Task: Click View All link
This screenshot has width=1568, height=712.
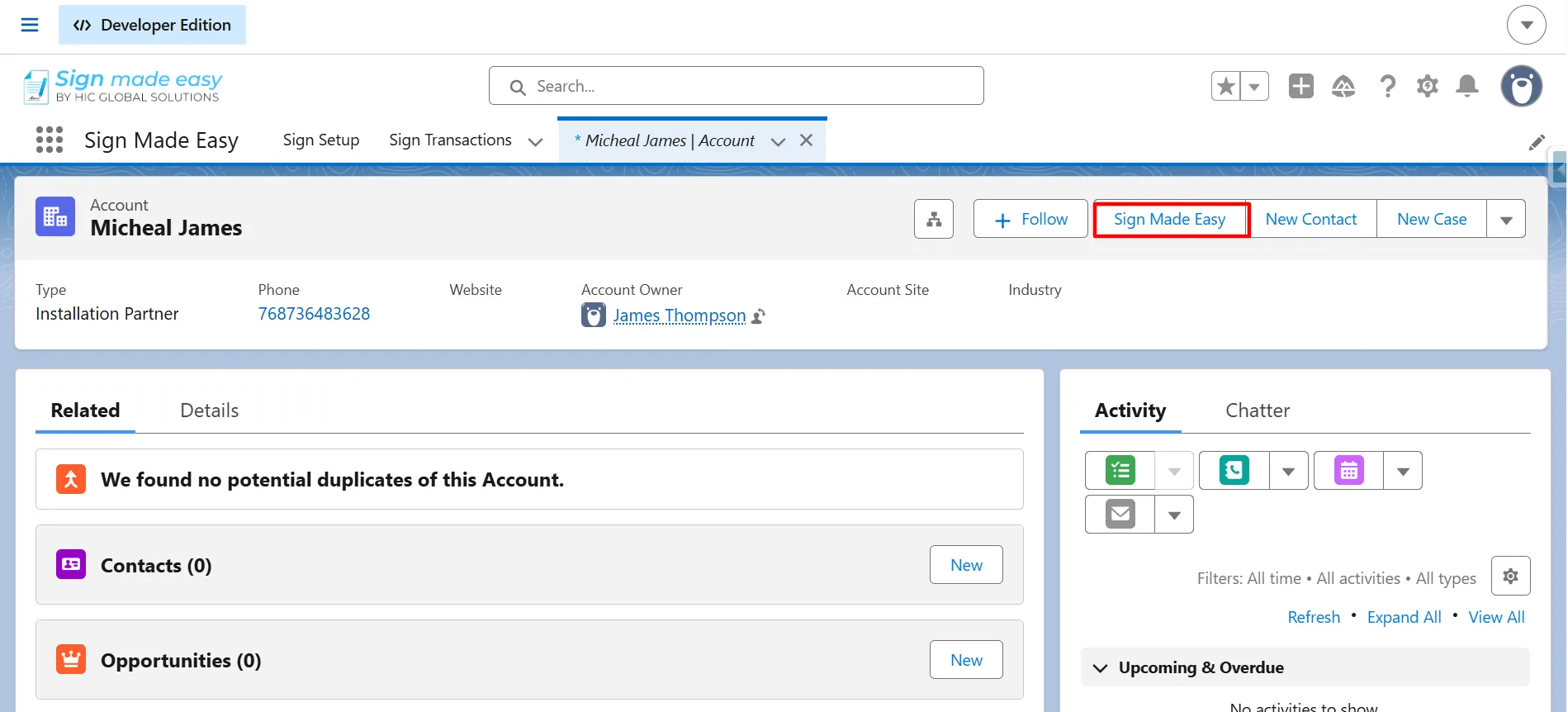Action: (1496, 617)
